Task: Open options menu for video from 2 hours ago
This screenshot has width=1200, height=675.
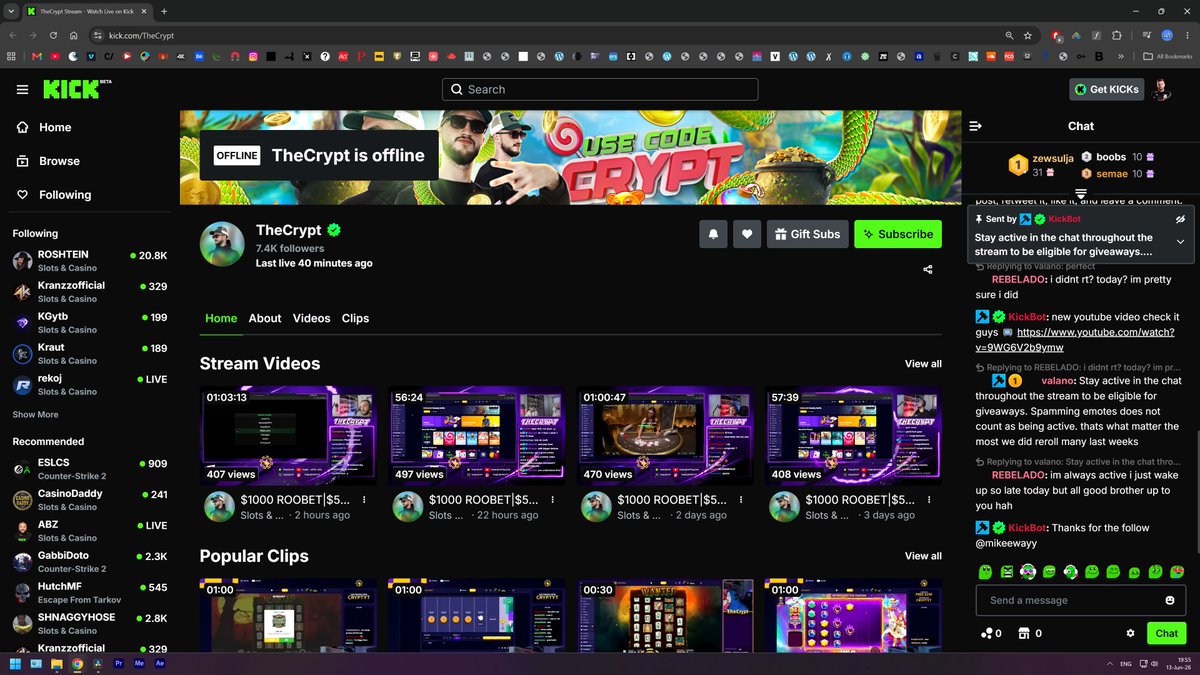Action: tap(364, 500)
